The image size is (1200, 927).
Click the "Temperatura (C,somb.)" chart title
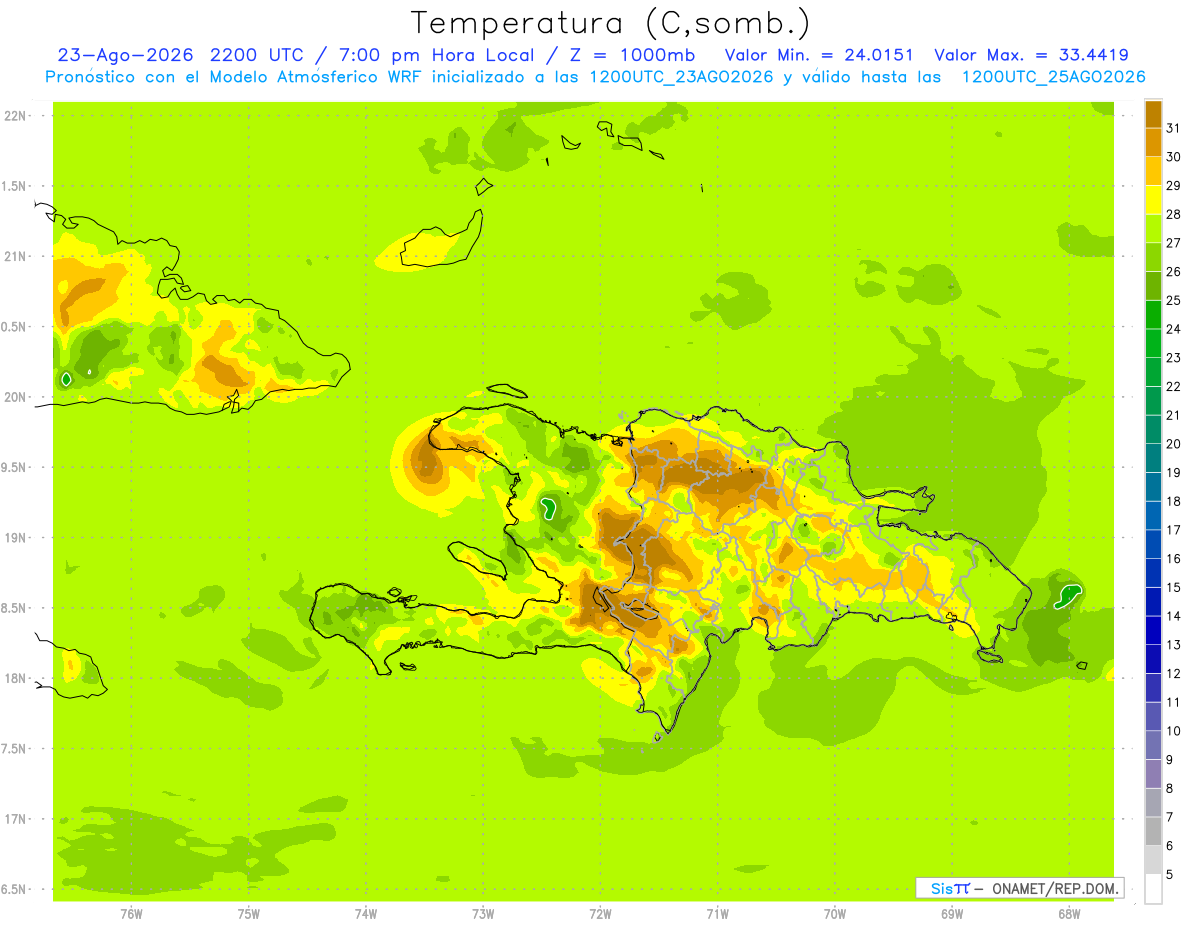(x=610, y=24)
